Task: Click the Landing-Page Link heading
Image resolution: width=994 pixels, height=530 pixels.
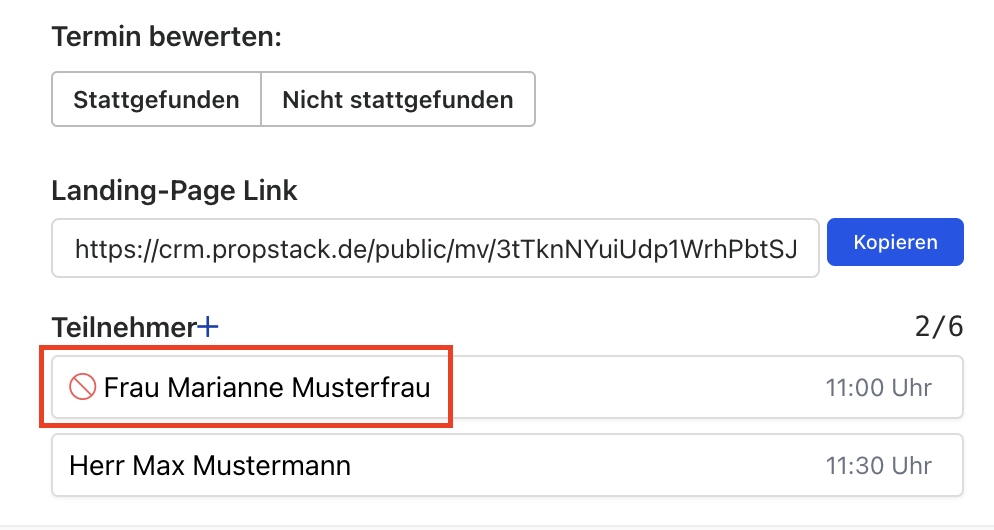Action: pyautogui.click(x=174, y=190)
